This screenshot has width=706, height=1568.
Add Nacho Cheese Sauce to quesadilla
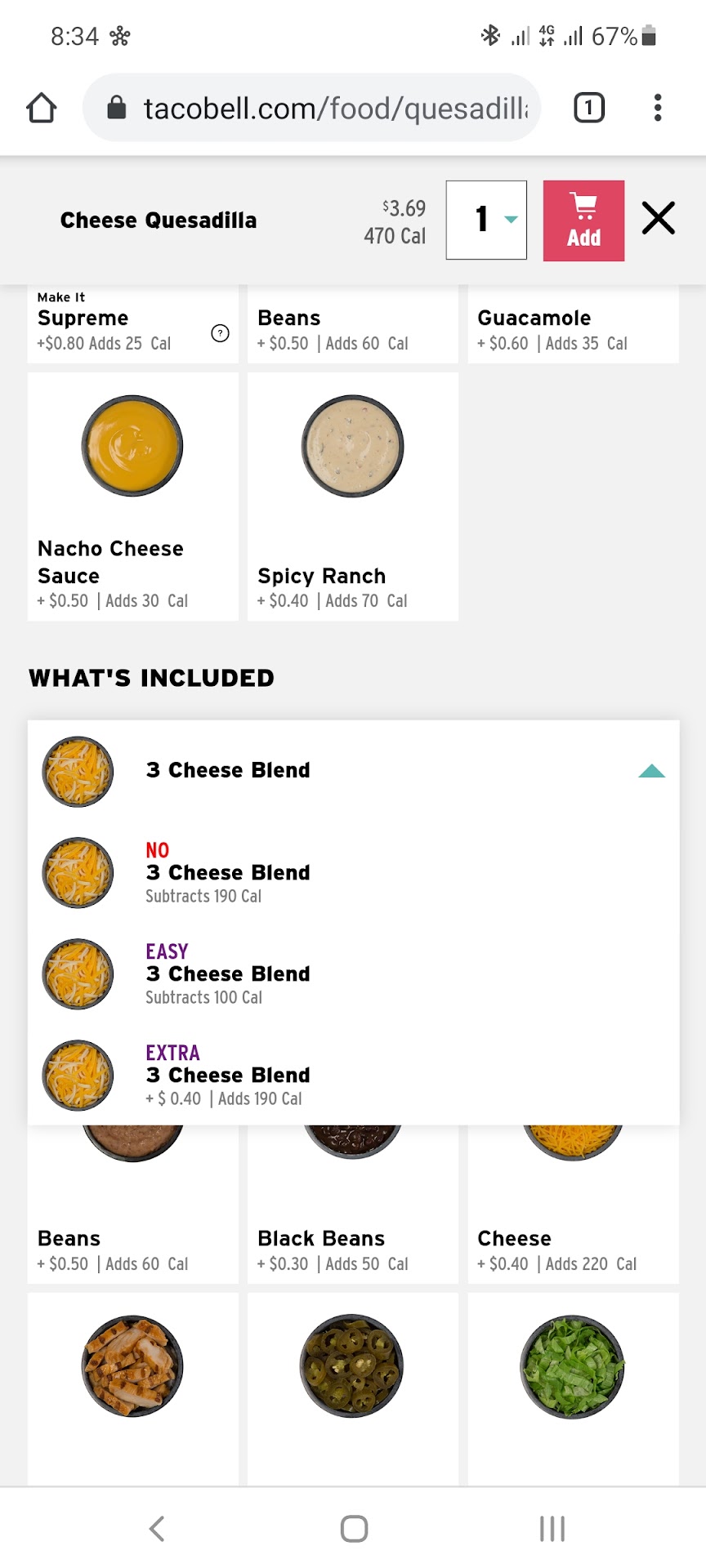(132, 497)
